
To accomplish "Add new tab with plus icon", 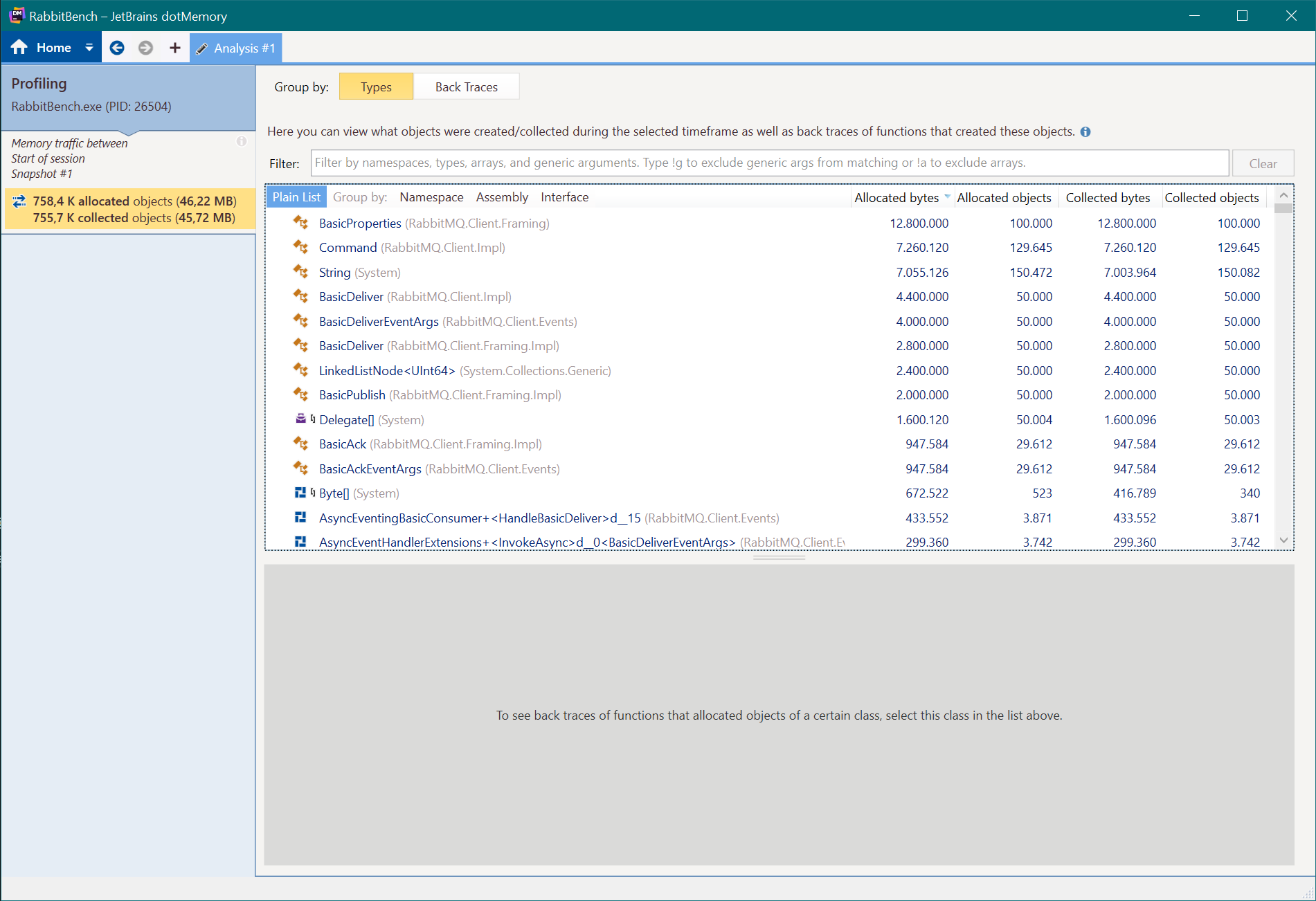I will (174, 47).
